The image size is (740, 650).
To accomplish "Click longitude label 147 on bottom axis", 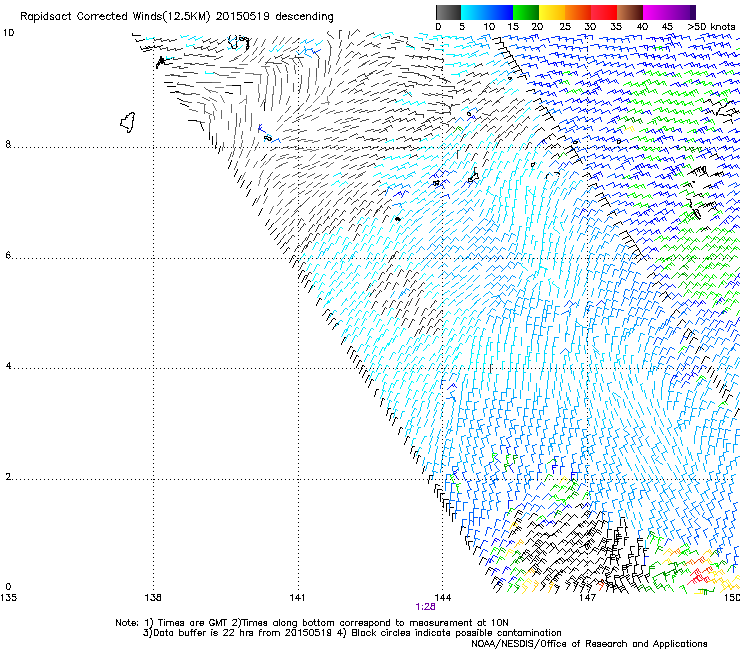I will point(587,598).
